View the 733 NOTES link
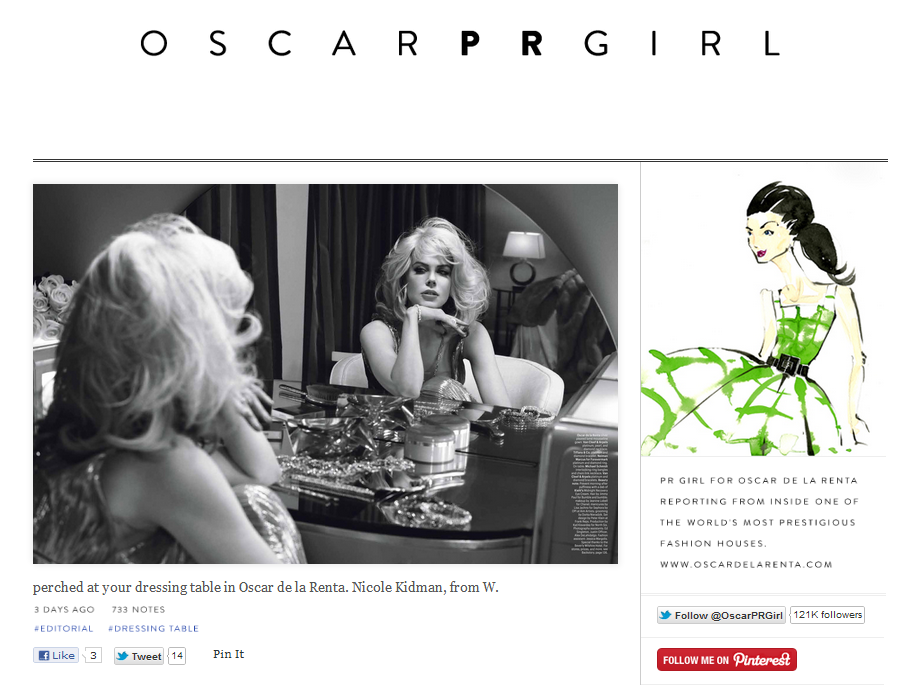 click(139, 609)
